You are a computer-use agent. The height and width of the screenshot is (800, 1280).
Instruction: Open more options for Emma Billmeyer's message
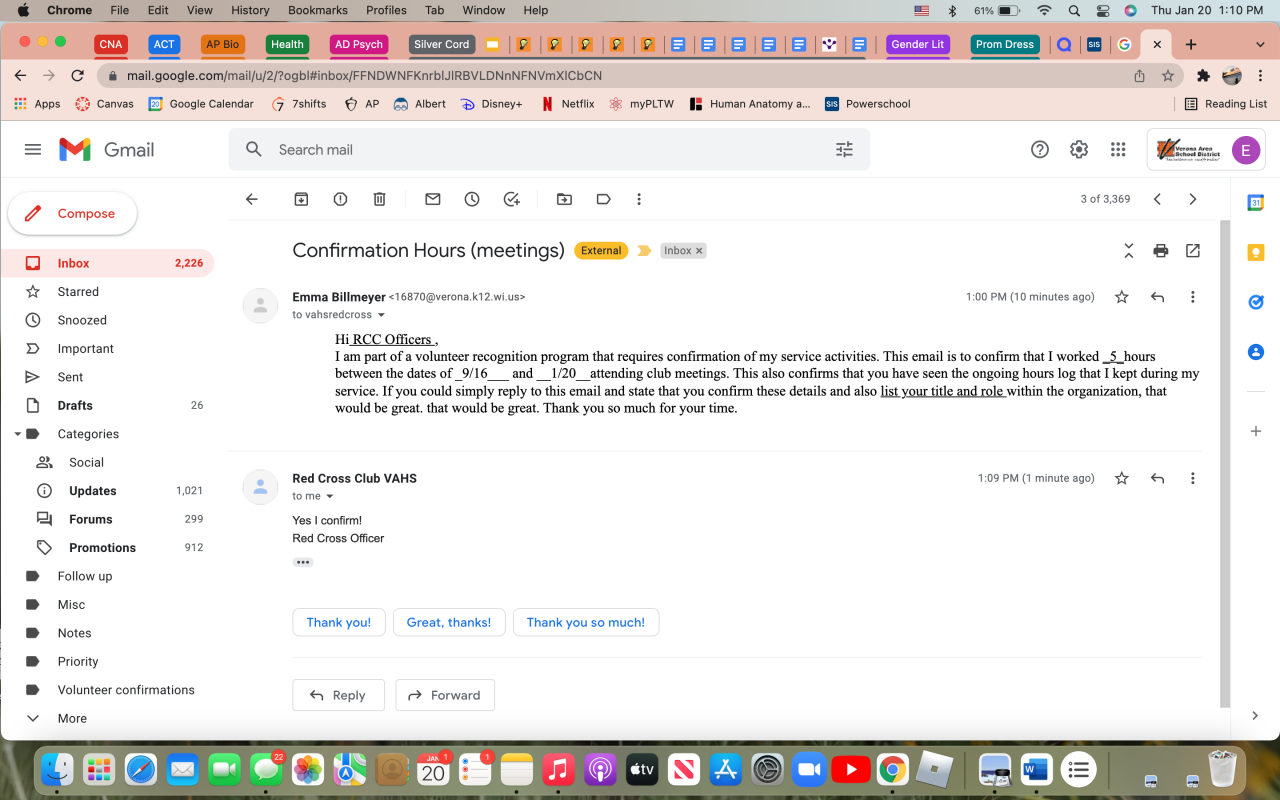pos(1193,297)
